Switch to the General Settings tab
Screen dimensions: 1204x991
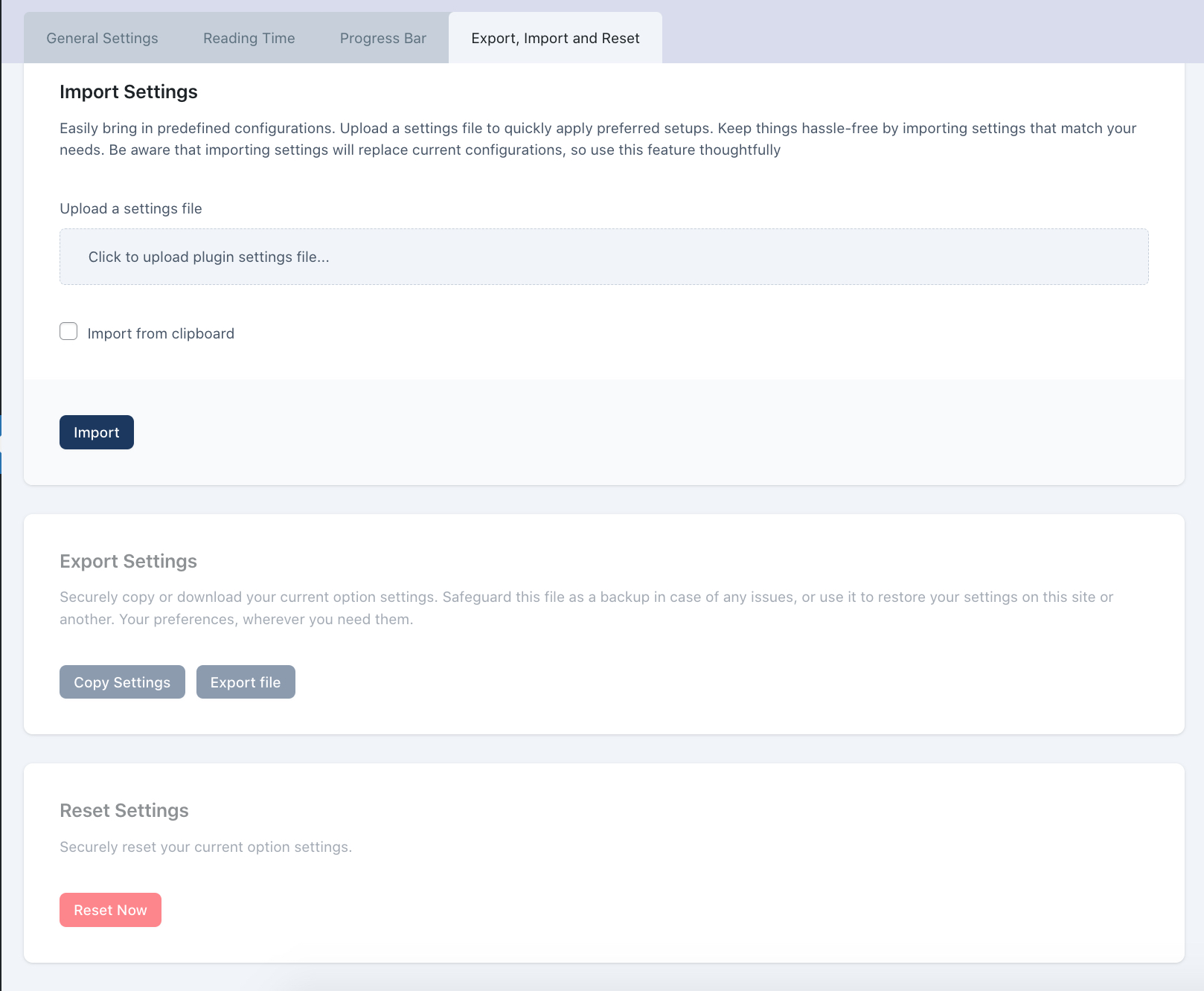click(x=102, y=38)
